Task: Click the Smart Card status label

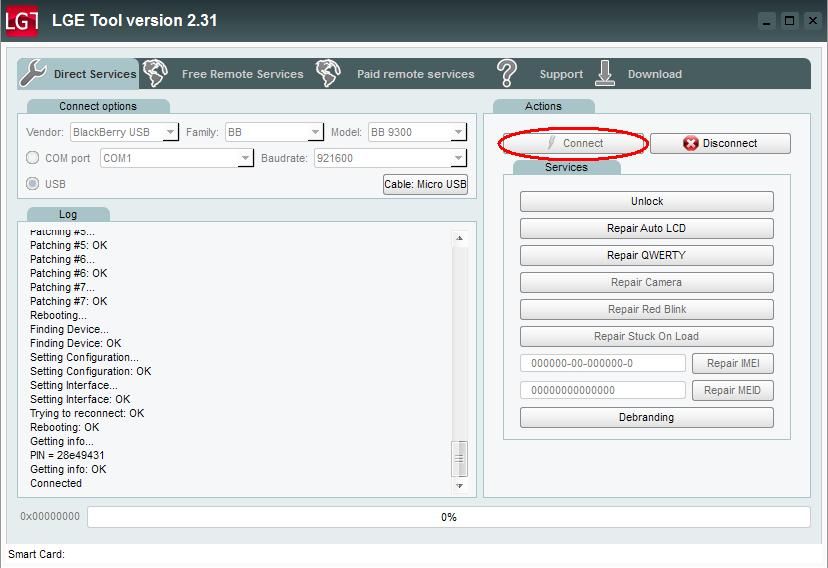Action: (x=36, y=554)
